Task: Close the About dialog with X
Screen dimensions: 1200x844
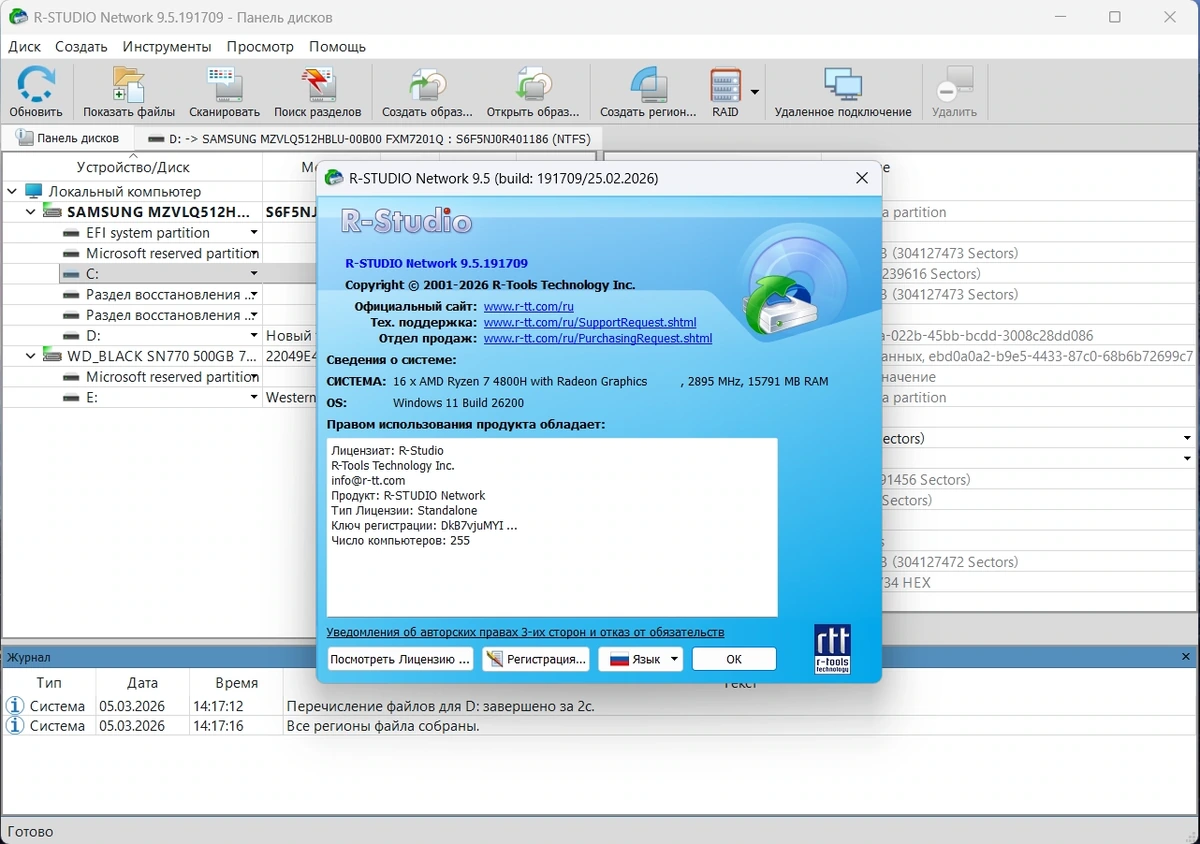Action: [862, 178]
